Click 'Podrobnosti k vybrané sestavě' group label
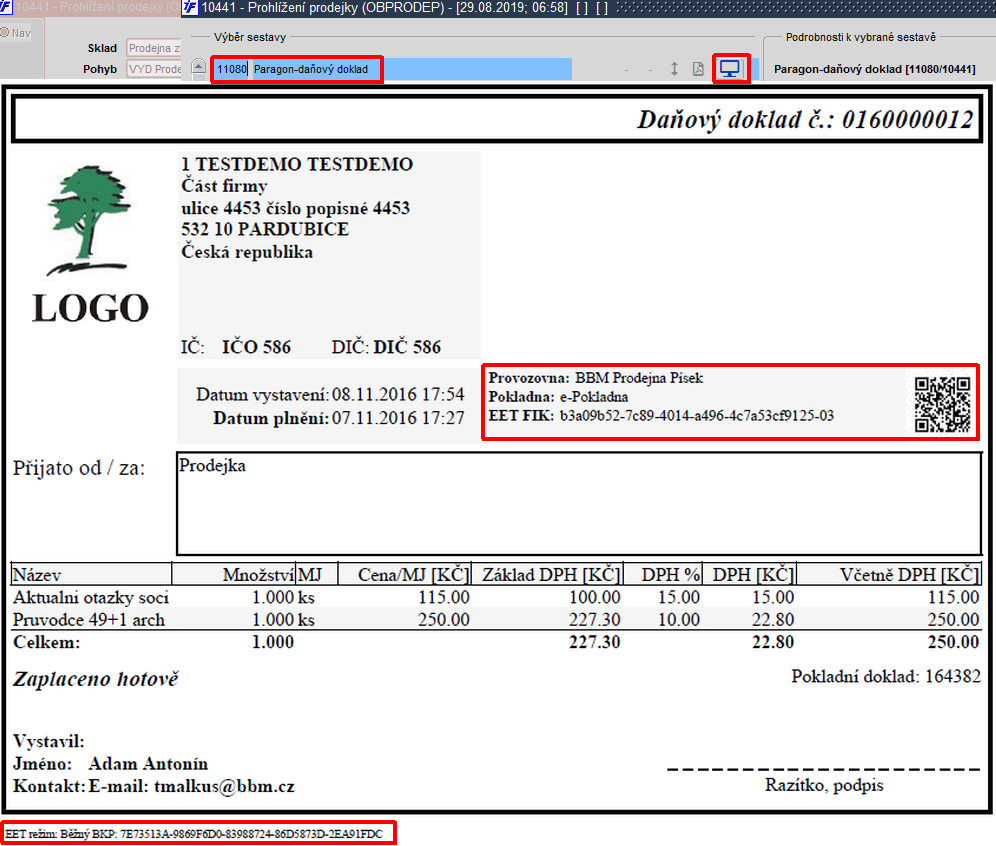This screenshot has width=996, height=846. (x=861, y=37)
